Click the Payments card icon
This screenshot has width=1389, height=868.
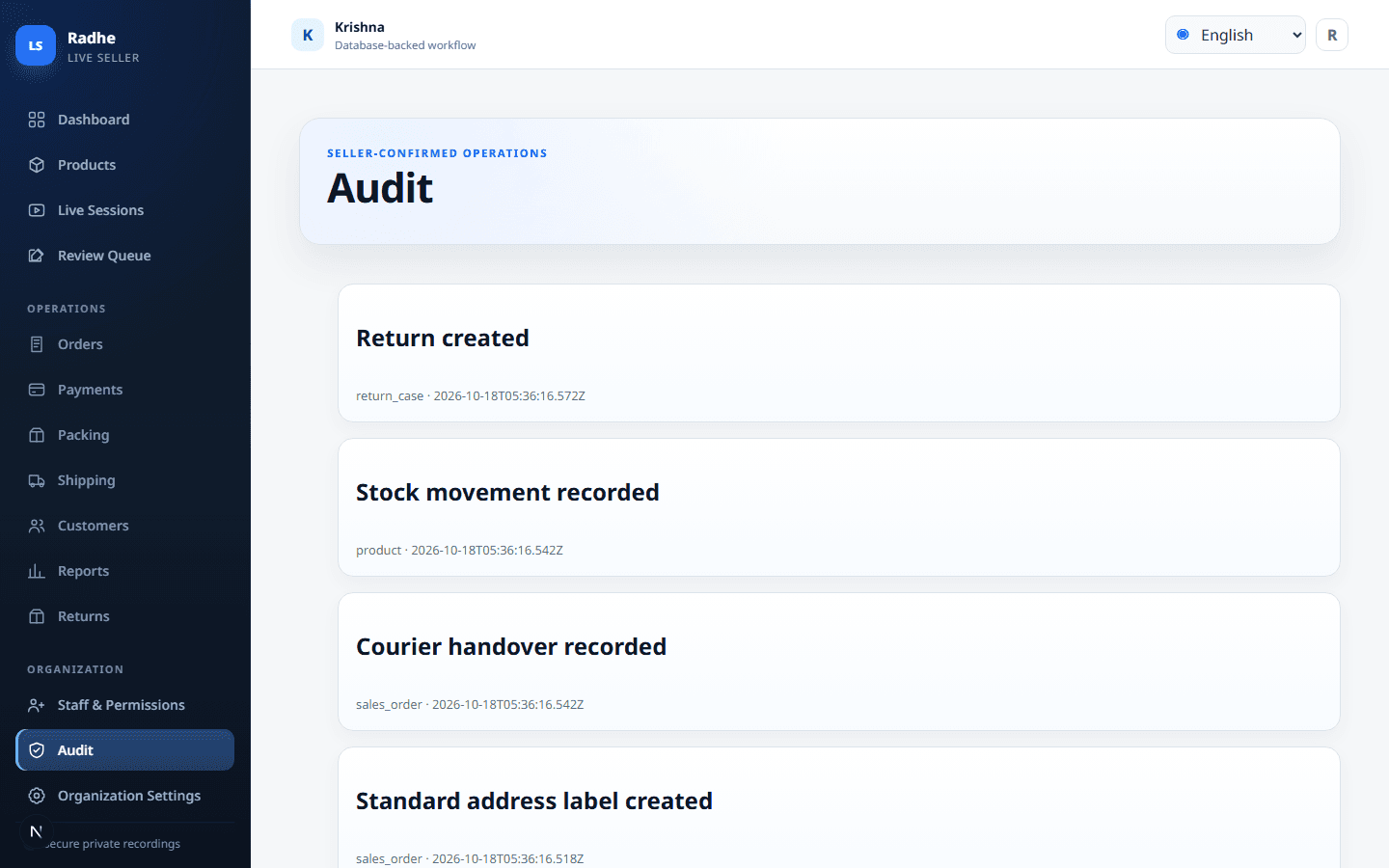[37, 390]
